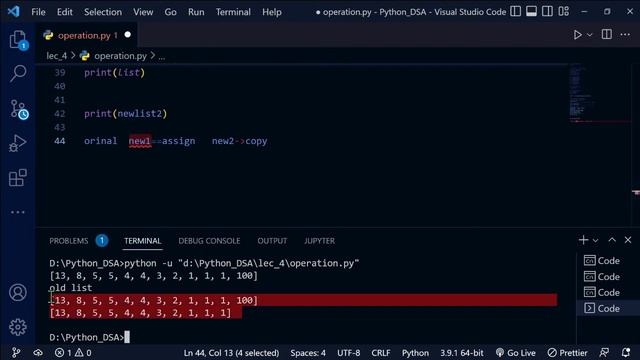
Task: Open the File menu
Action: click(38, 12)
